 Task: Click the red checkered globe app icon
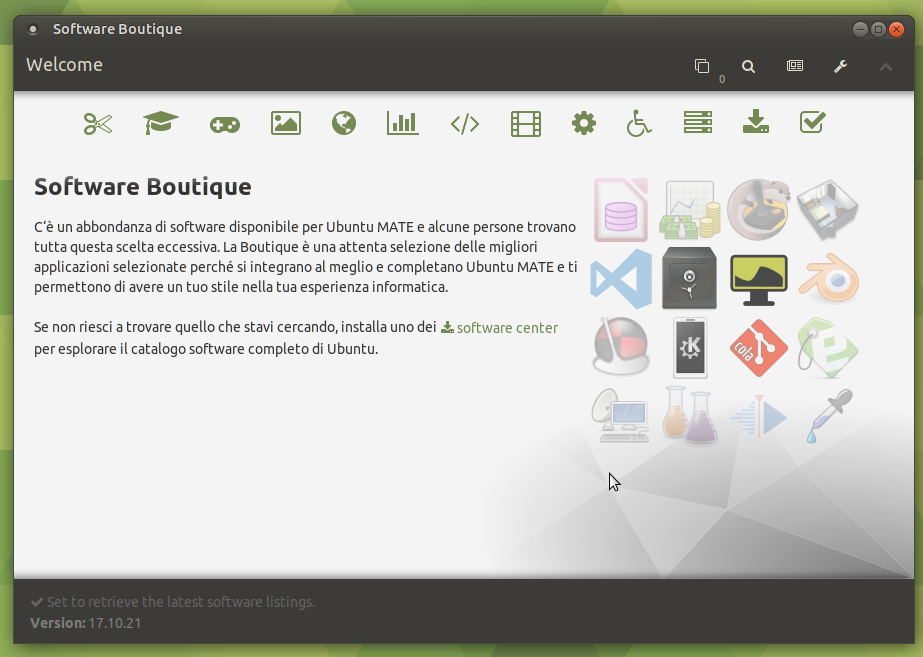click(x=621, y=346)
